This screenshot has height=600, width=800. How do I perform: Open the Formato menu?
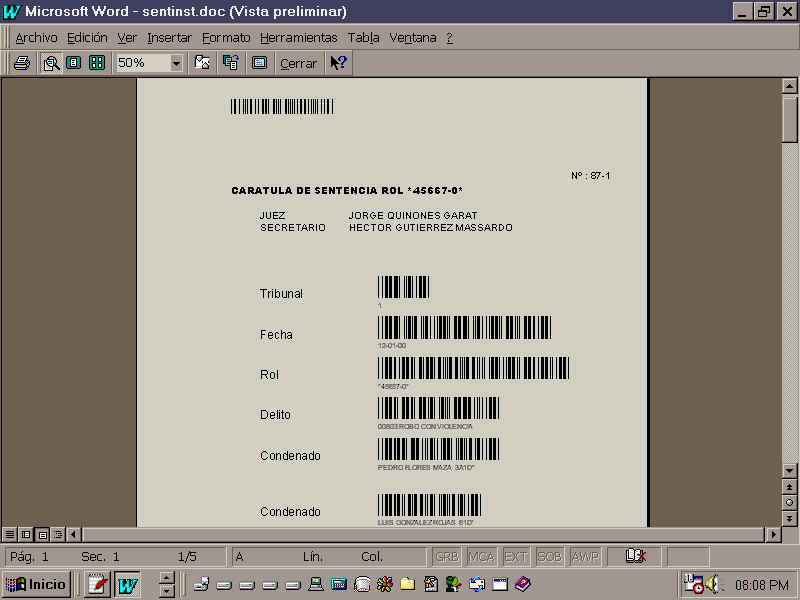(226, 37)
